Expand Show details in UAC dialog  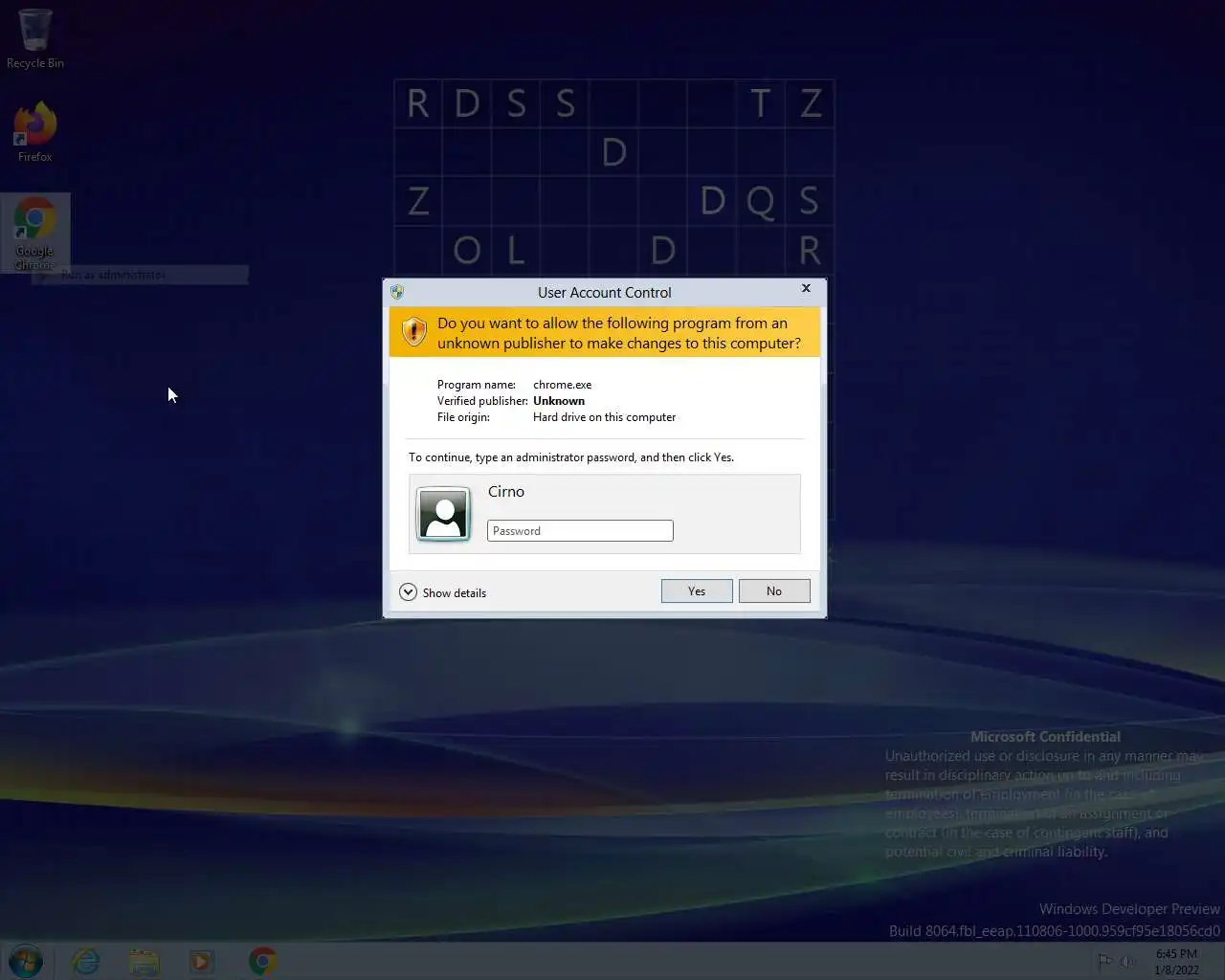point(443,592)
